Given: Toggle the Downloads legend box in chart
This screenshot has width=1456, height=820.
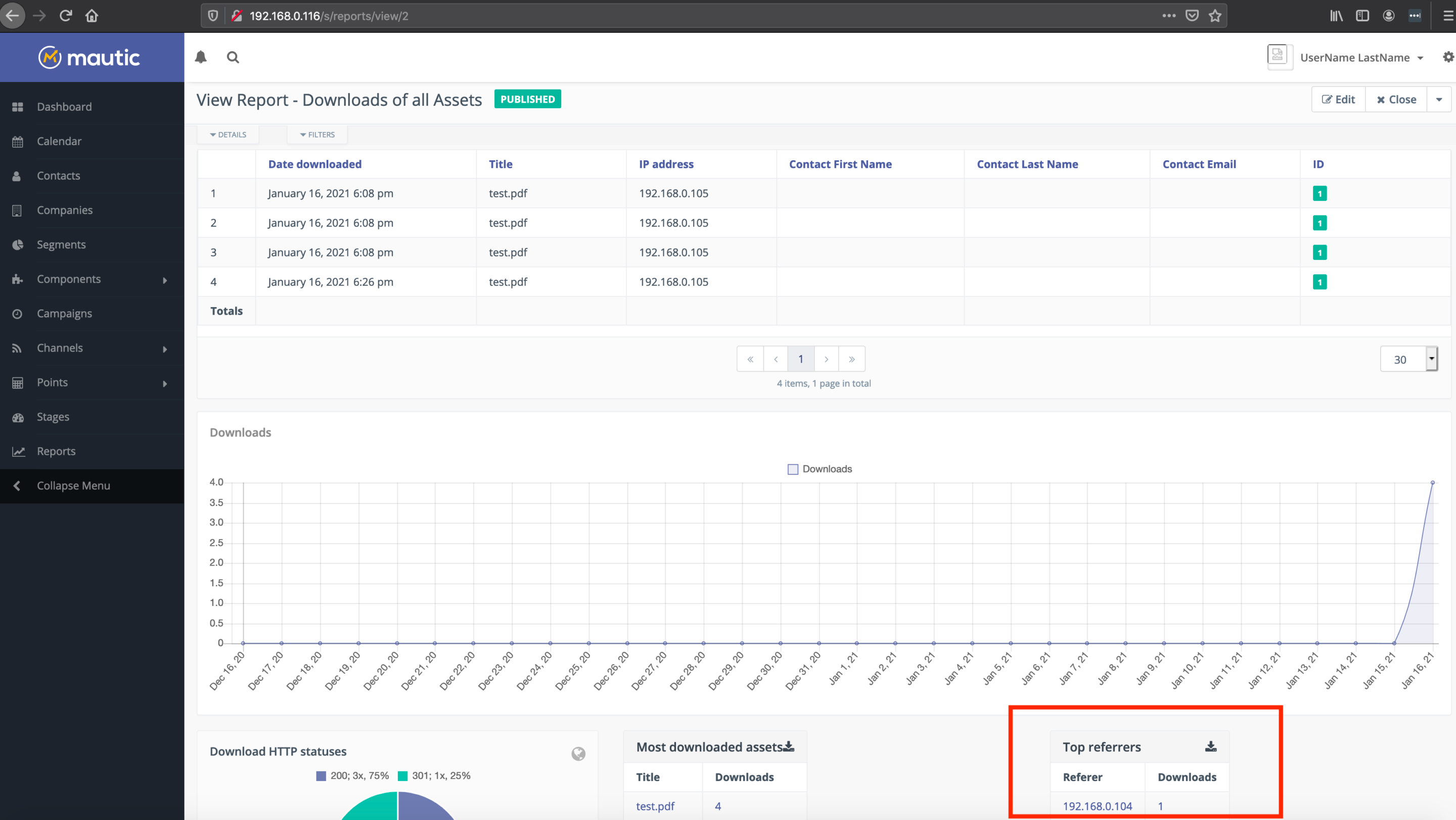Looking at the screenshot, I should (793, 469).
